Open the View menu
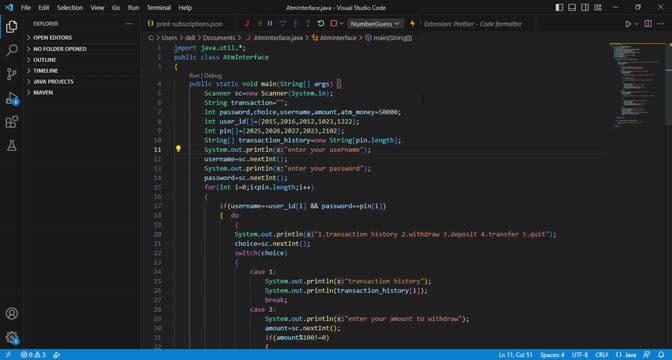This screenshot has width=672, height=360. point(97,8)
